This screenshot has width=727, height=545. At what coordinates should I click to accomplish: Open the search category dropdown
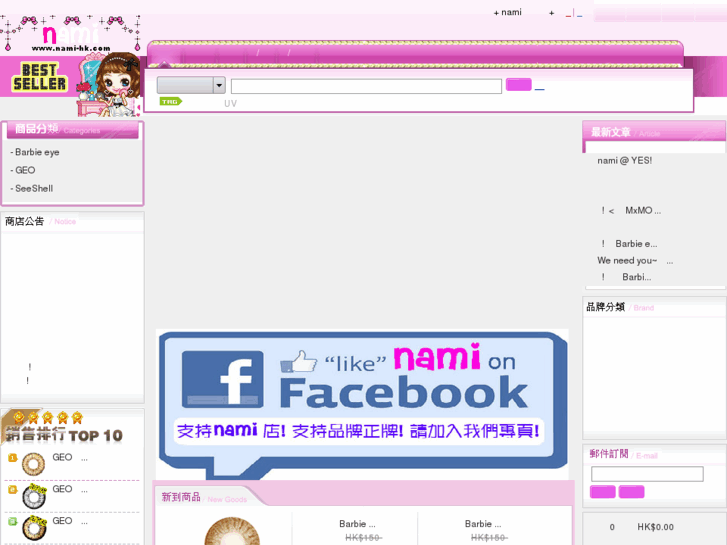click(191, 85)
